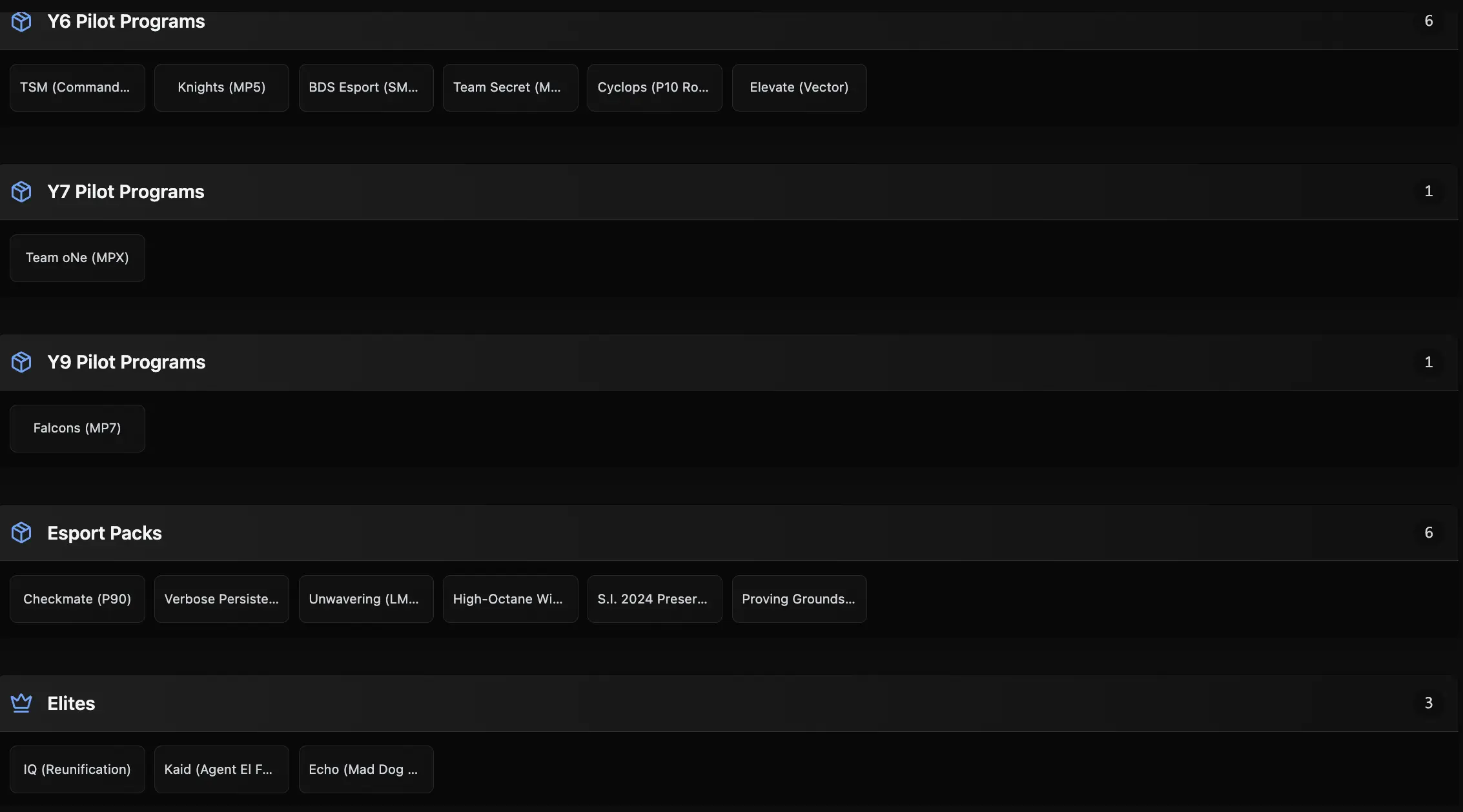Select the Knights (MP5) item
This screenshot has width=1463, height=812.
221,88
